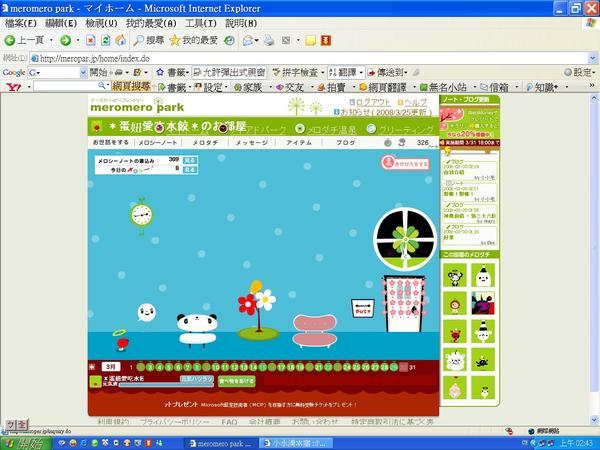Open Yahoo toolbar 交友 button

[x=290, y=88]
